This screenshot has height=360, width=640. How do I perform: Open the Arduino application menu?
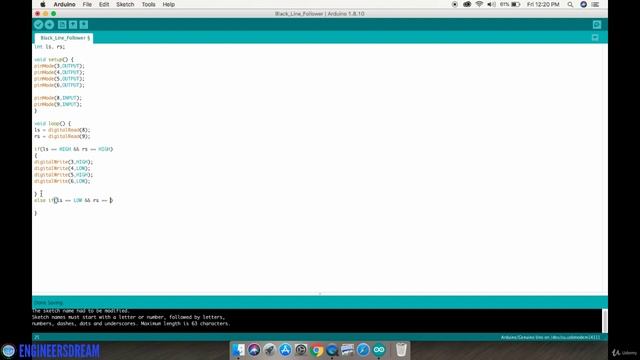[x=64, y=4]
